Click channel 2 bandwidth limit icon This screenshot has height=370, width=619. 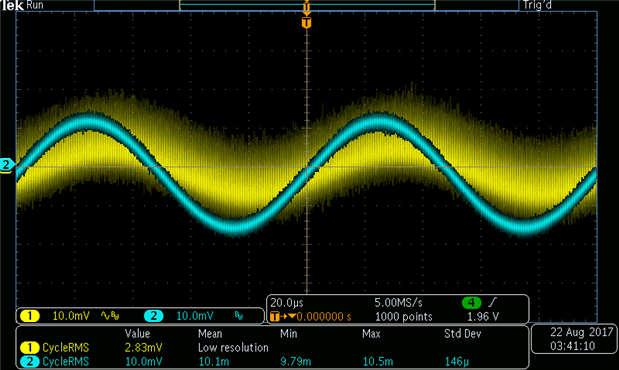coord(239,316)
